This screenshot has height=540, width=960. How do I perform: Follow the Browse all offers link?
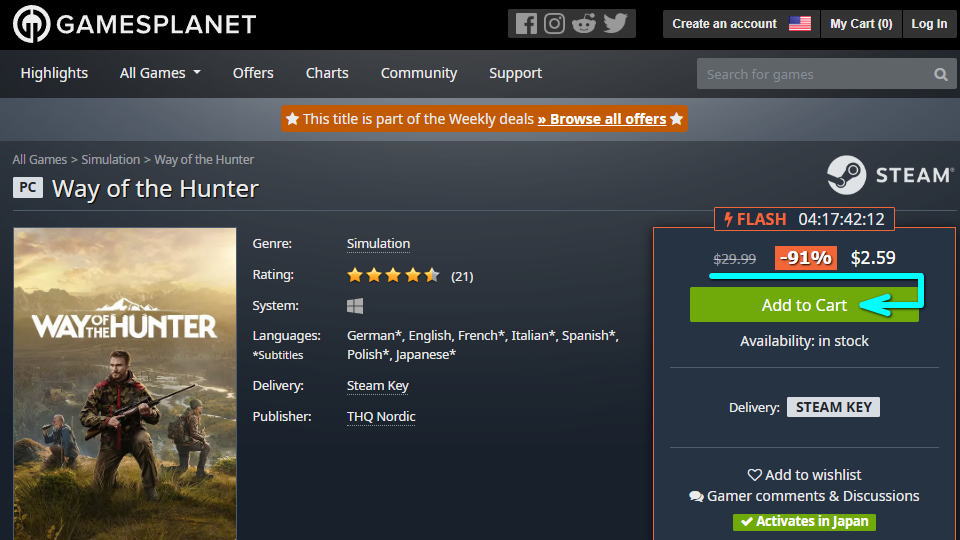pyautogui.click(x=602, y=119)
